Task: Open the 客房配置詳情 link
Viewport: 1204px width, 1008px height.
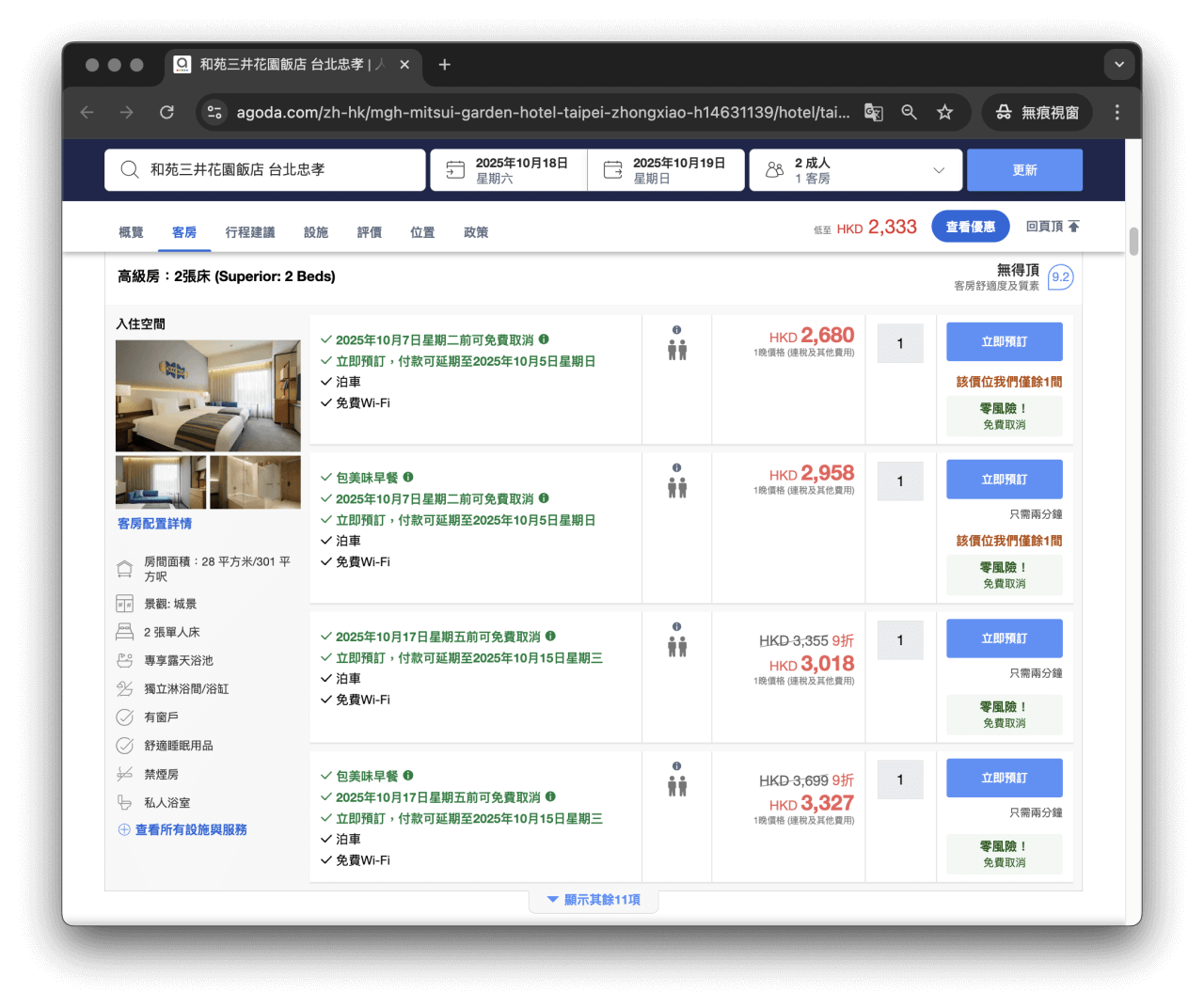Action: pyautogui.click(x=153, y=523)
